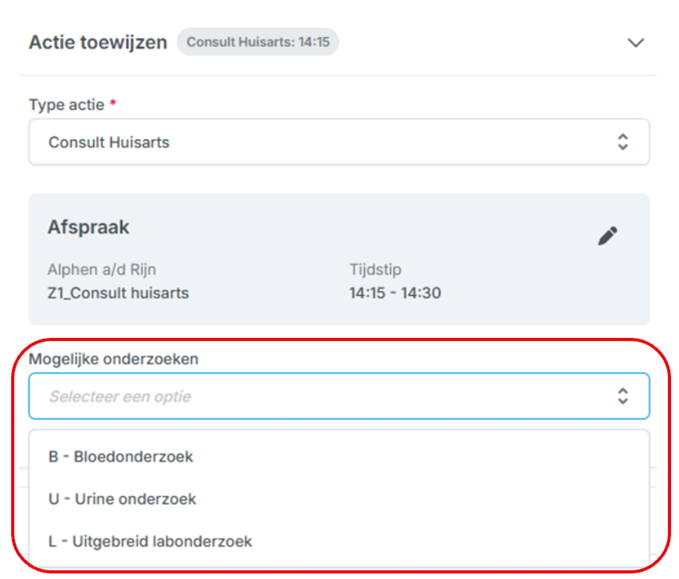Click the Alphen a/d Rijn location text

point(102,270)
